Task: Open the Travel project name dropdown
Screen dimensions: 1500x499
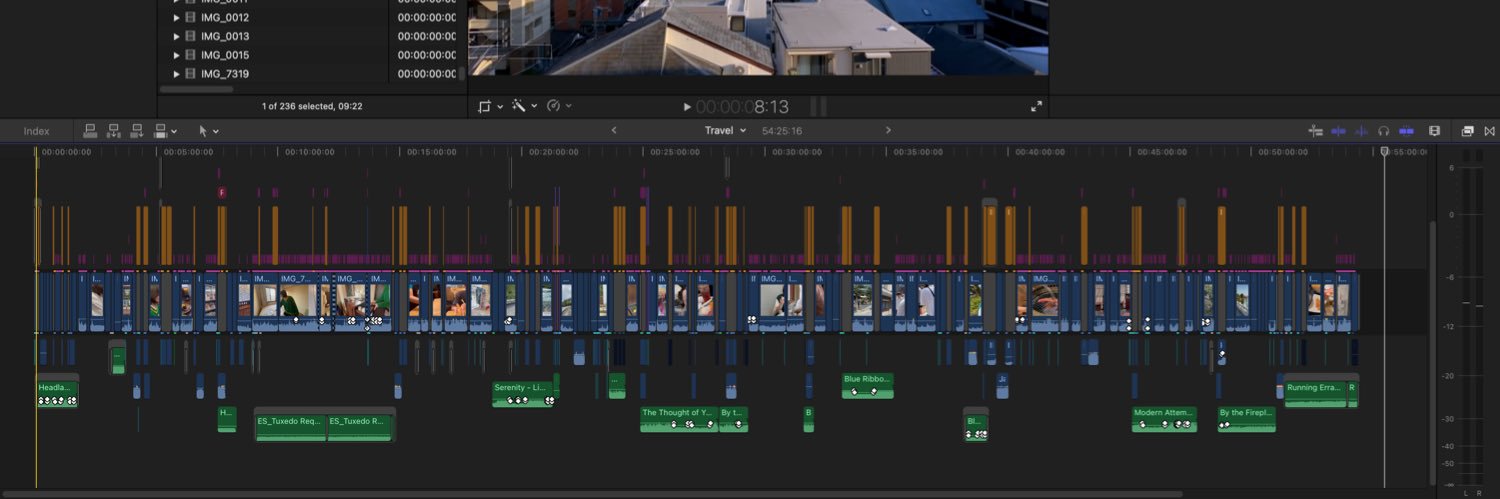Action: click(x=726, y=131)
